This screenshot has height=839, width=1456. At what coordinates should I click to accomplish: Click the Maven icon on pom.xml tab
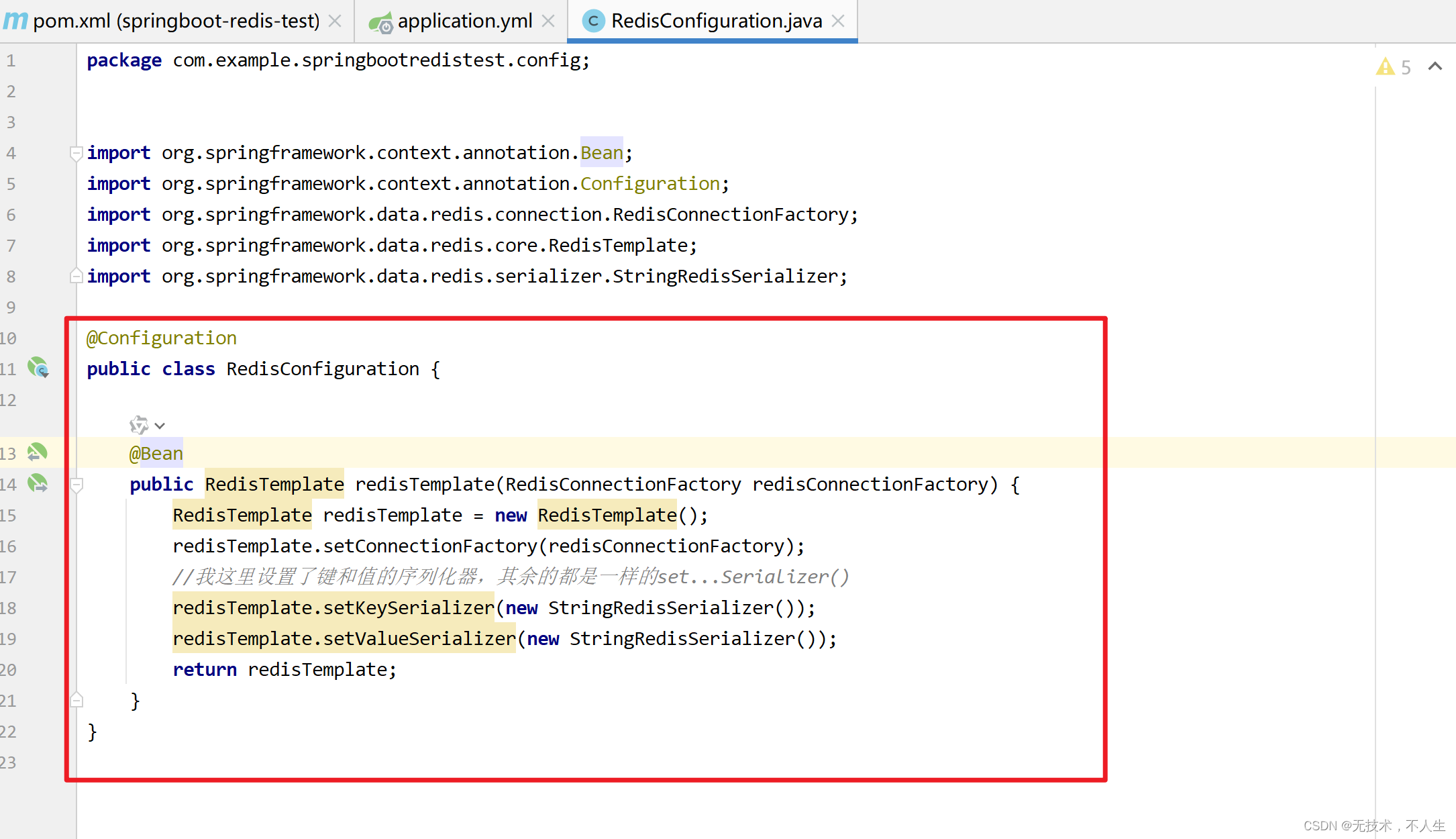(15, 21)
